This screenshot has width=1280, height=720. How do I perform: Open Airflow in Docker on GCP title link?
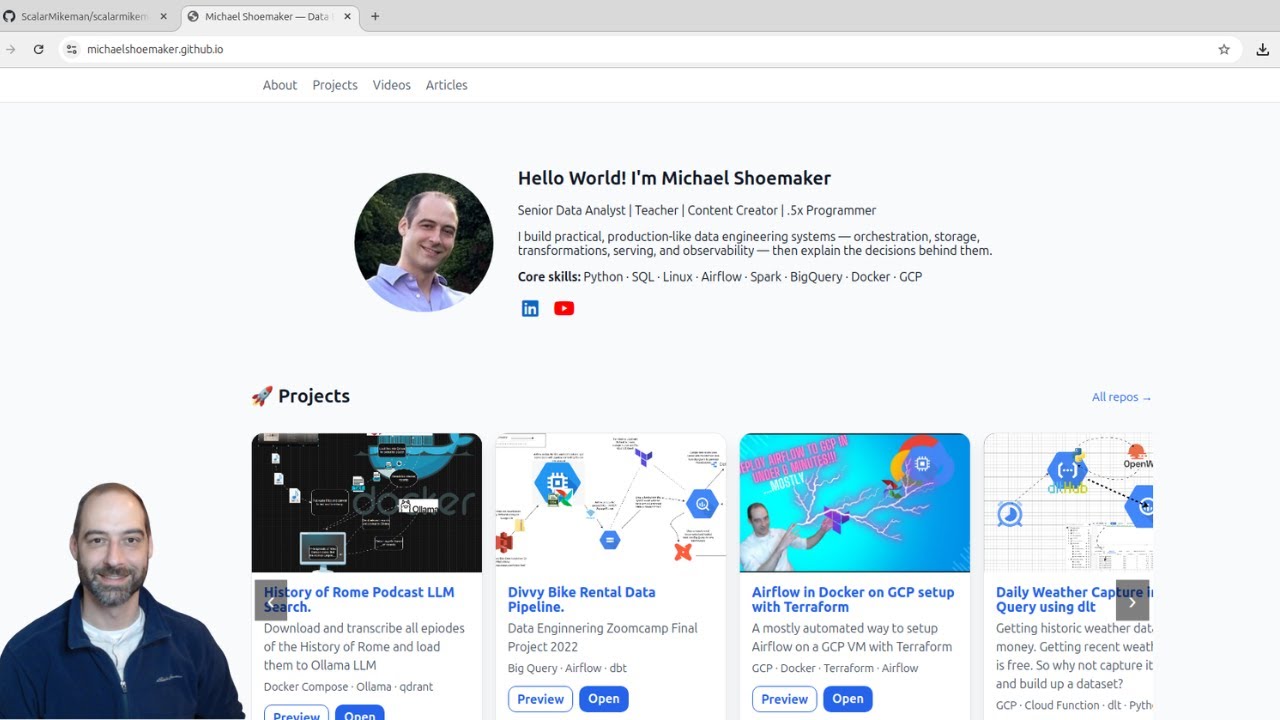point(853,599)
